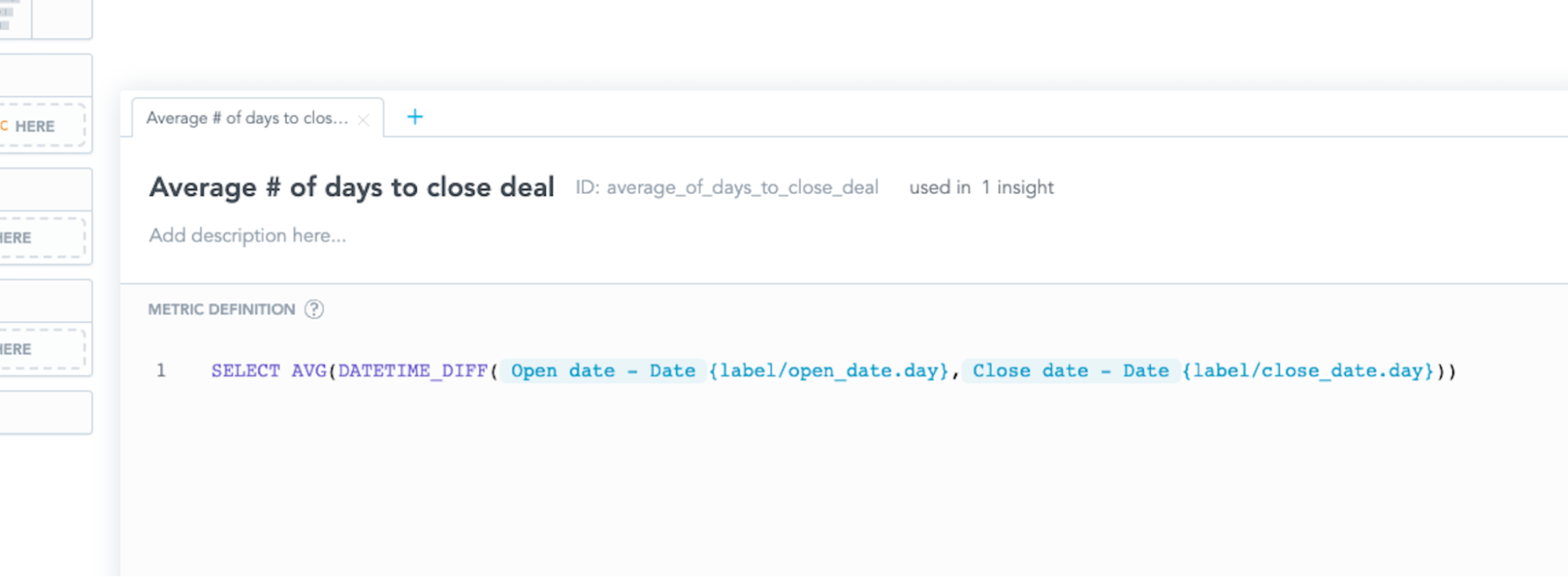Click the SELECT keyword in the metric definition

(246, 370)
